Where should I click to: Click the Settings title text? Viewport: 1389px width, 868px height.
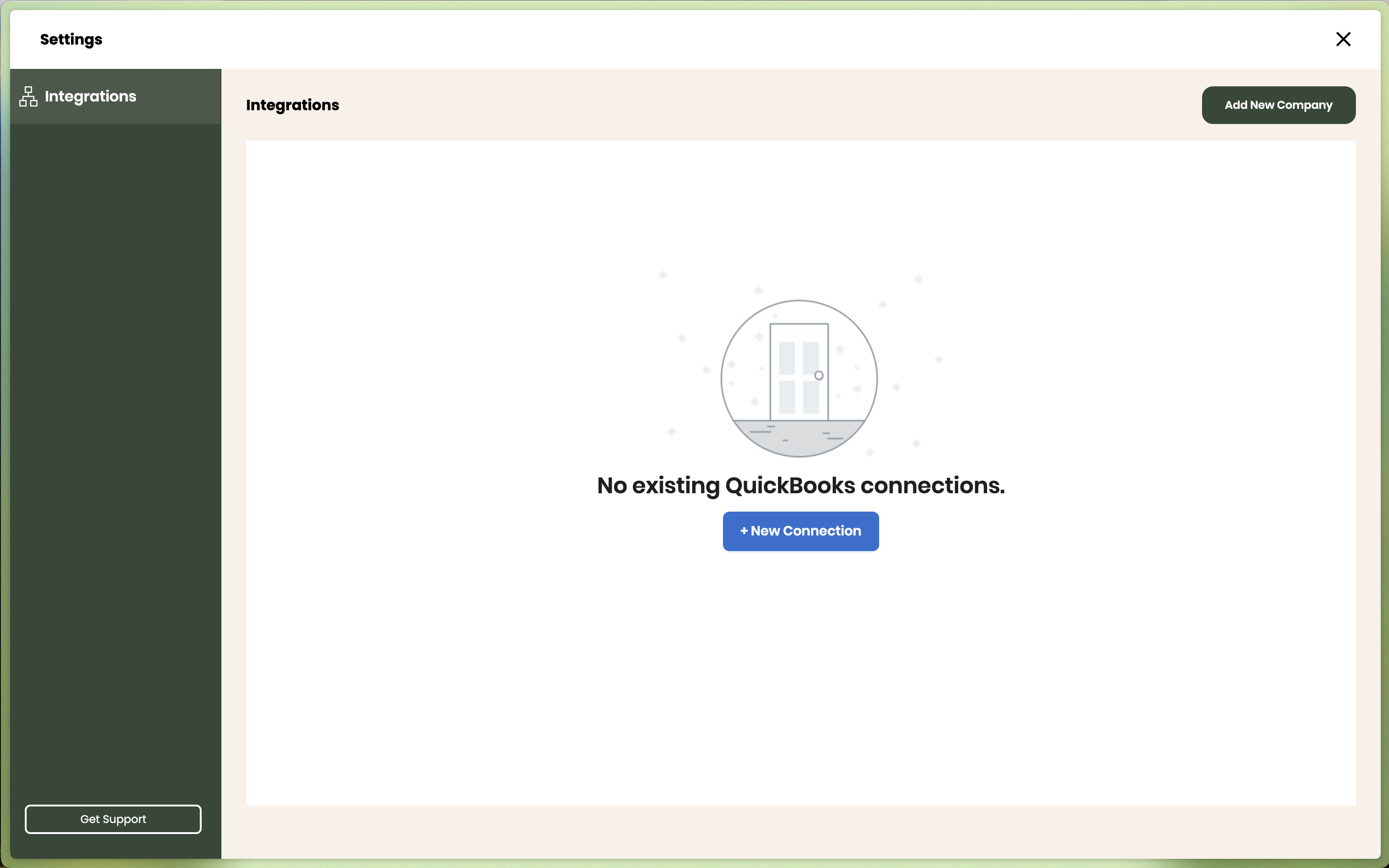71,39
